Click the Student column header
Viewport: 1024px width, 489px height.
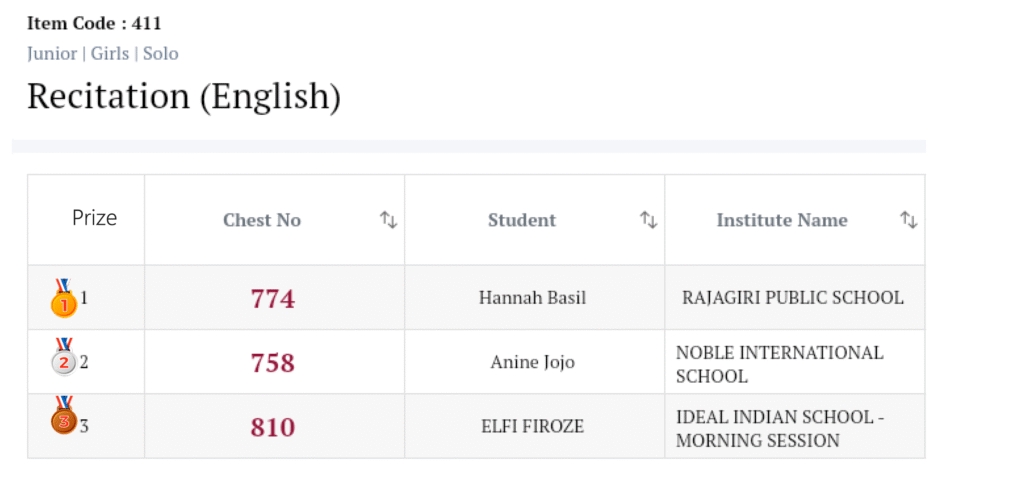coord(522,221)
